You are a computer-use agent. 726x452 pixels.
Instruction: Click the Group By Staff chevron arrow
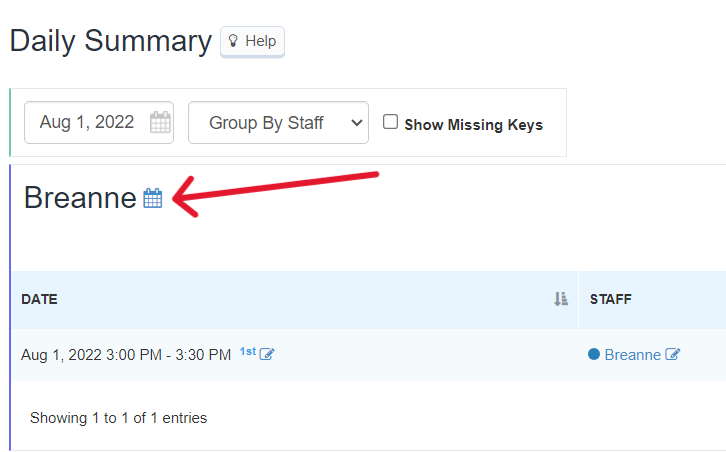[357, 123]
